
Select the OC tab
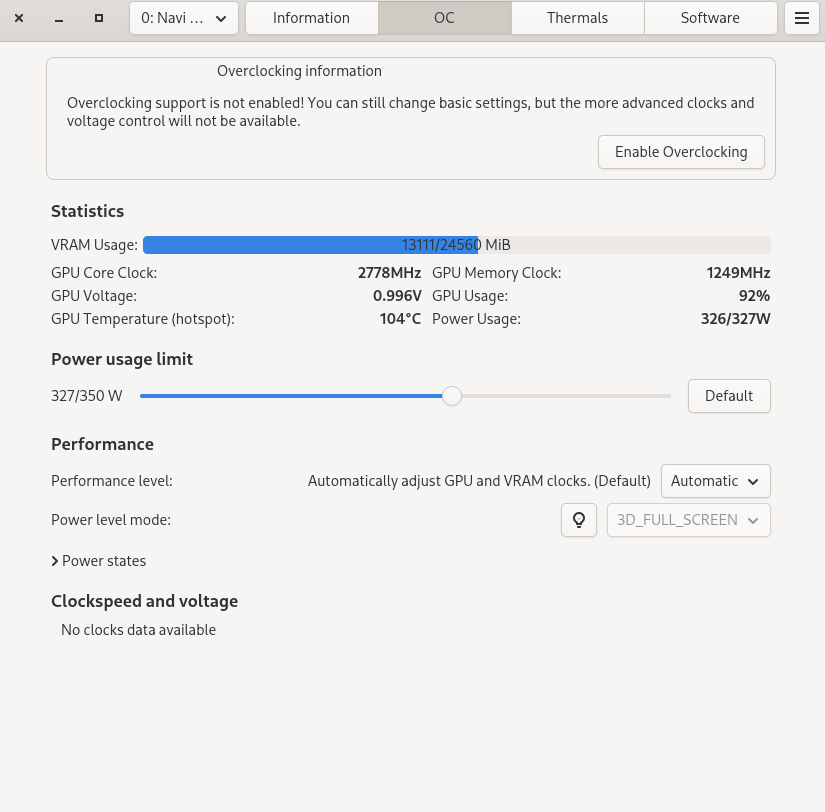point(445,18)
